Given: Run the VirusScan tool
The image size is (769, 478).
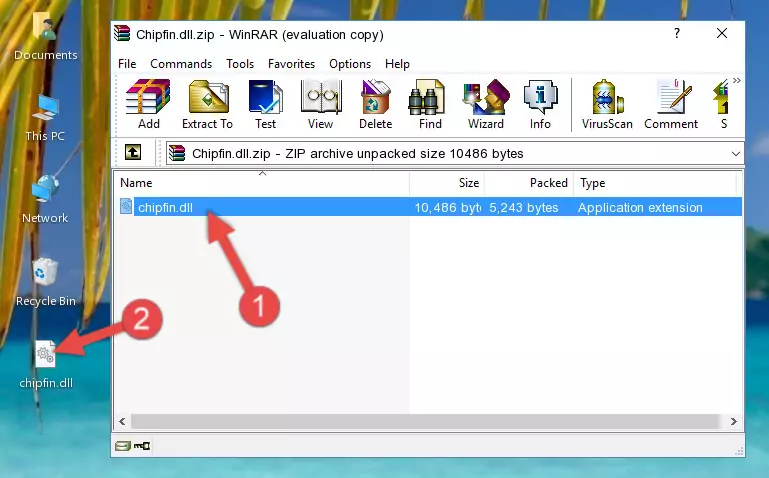Looking at the screenshot, I should click(607, 104).
